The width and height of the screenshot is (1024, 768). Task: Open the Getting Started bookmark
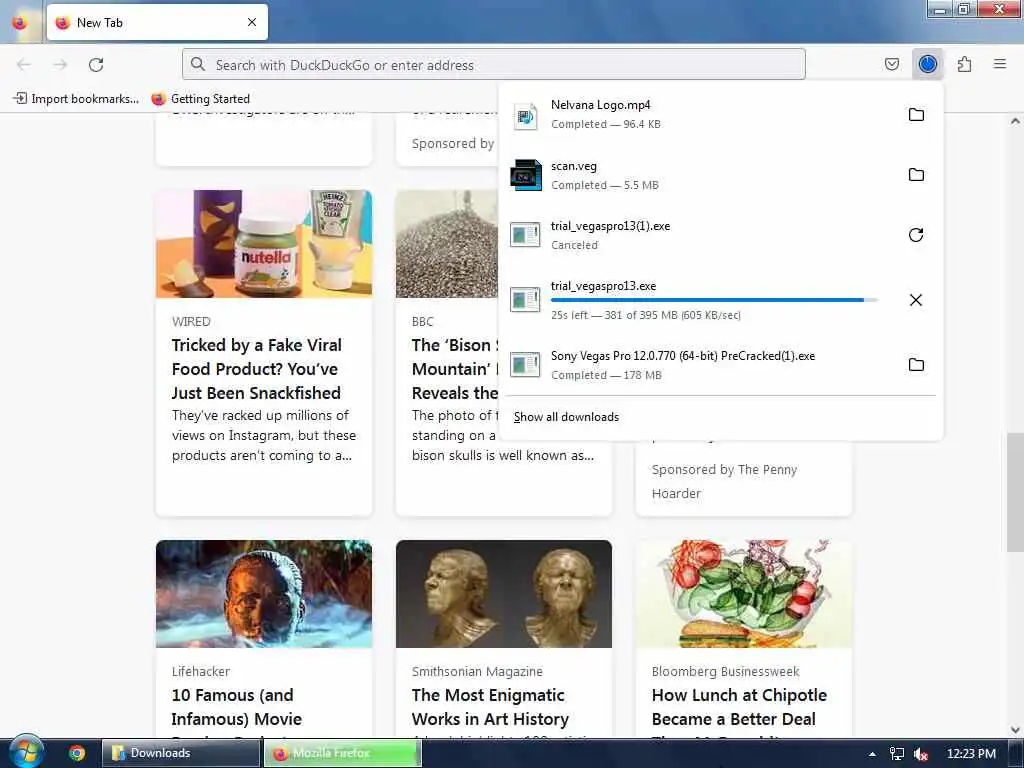coord(200,99)
